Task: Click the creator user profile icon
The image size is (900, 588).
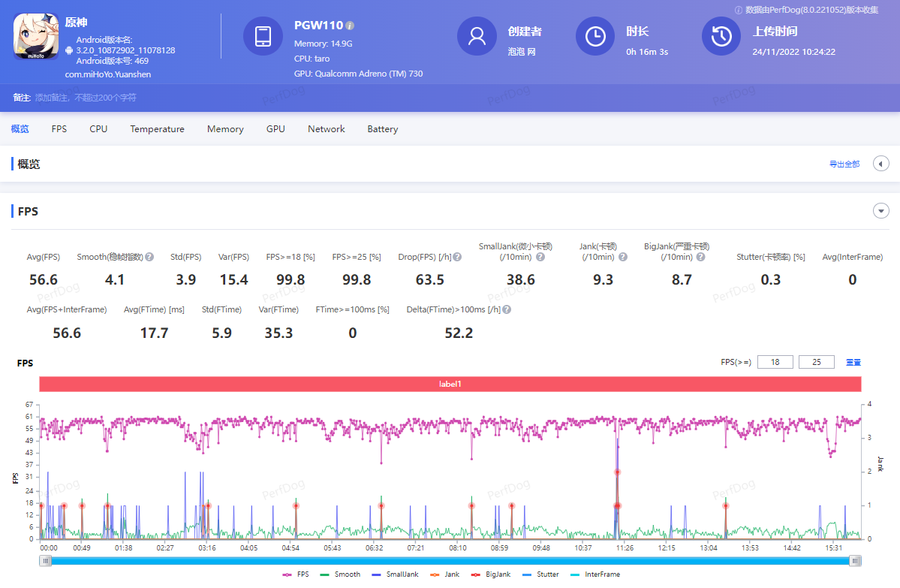Action: point(477,37)
